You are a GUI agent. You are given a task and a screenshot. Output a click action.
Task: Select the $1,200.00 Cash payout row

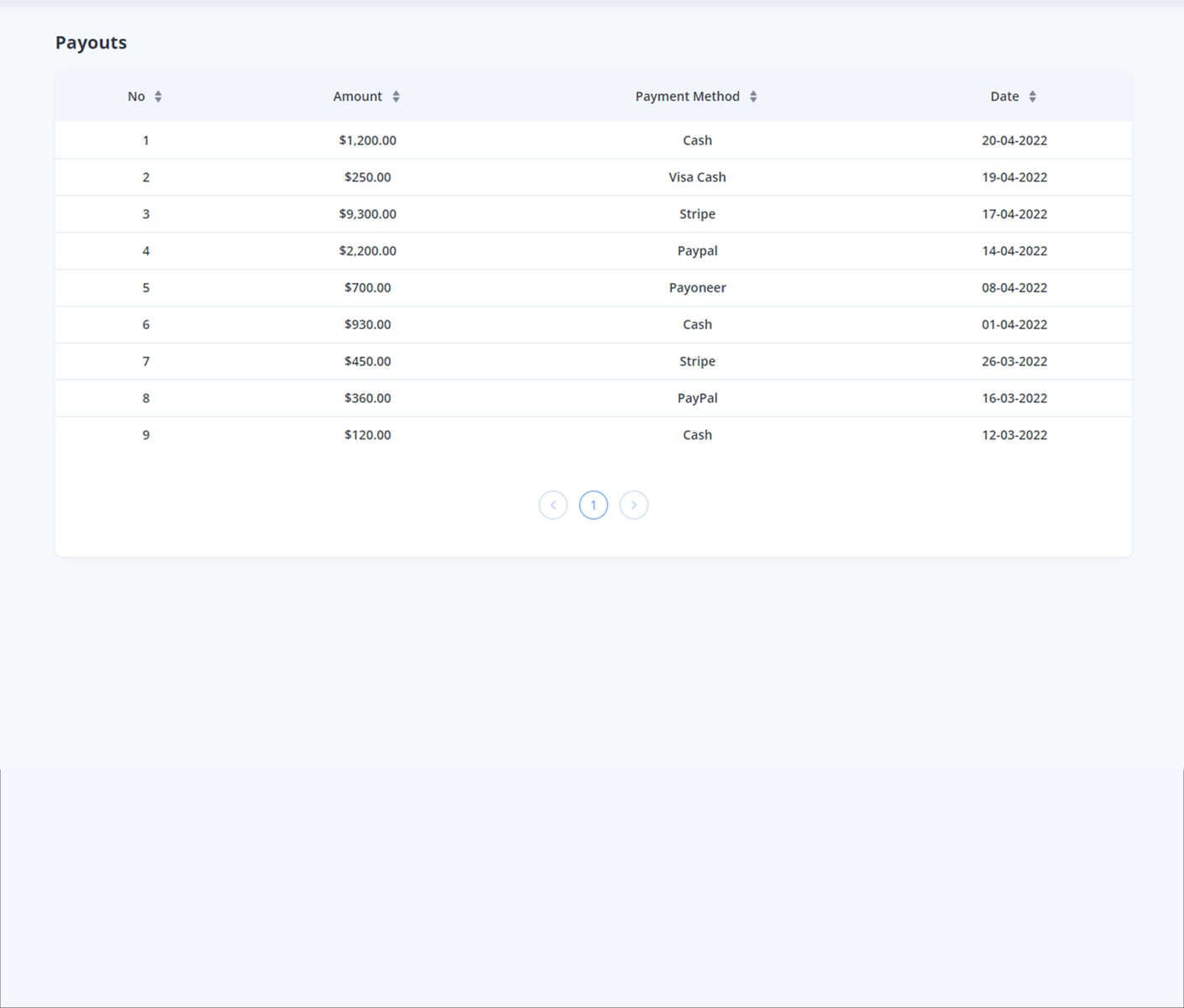(594, 140)
